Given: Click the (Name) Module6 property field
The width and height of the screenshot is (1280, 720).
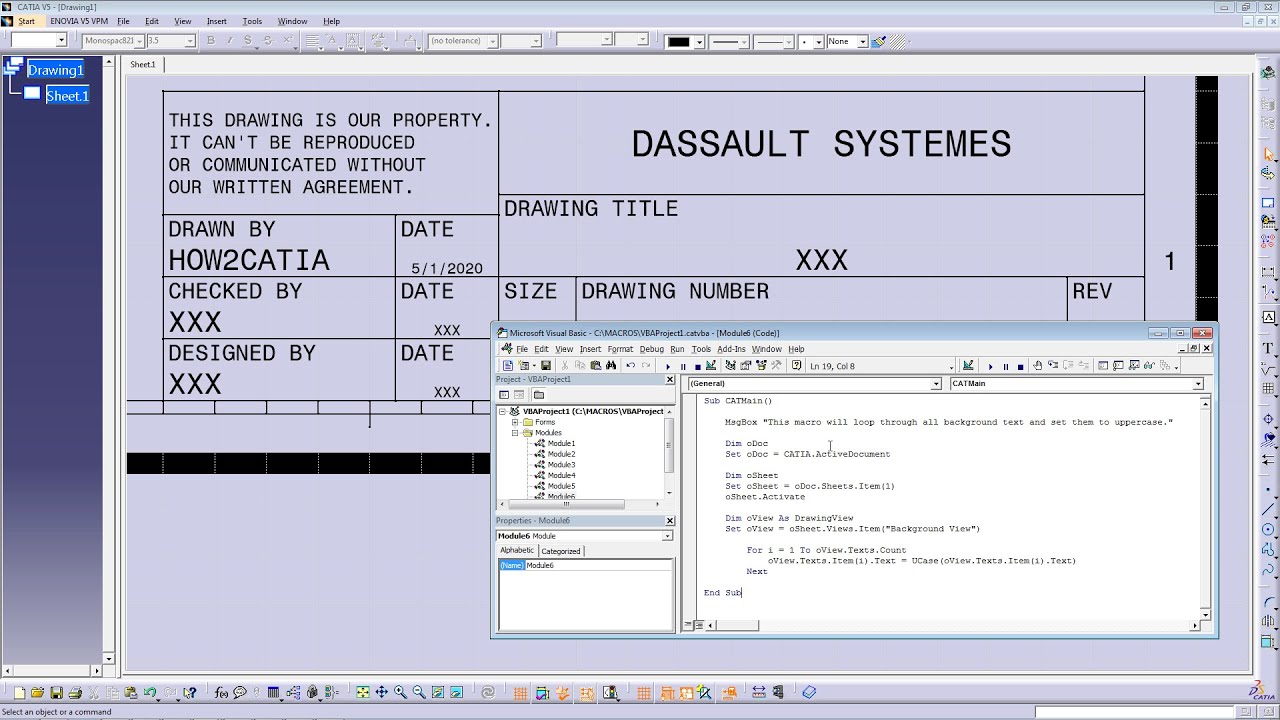Looking at the screenshot, I should click(x=585, y=565).
